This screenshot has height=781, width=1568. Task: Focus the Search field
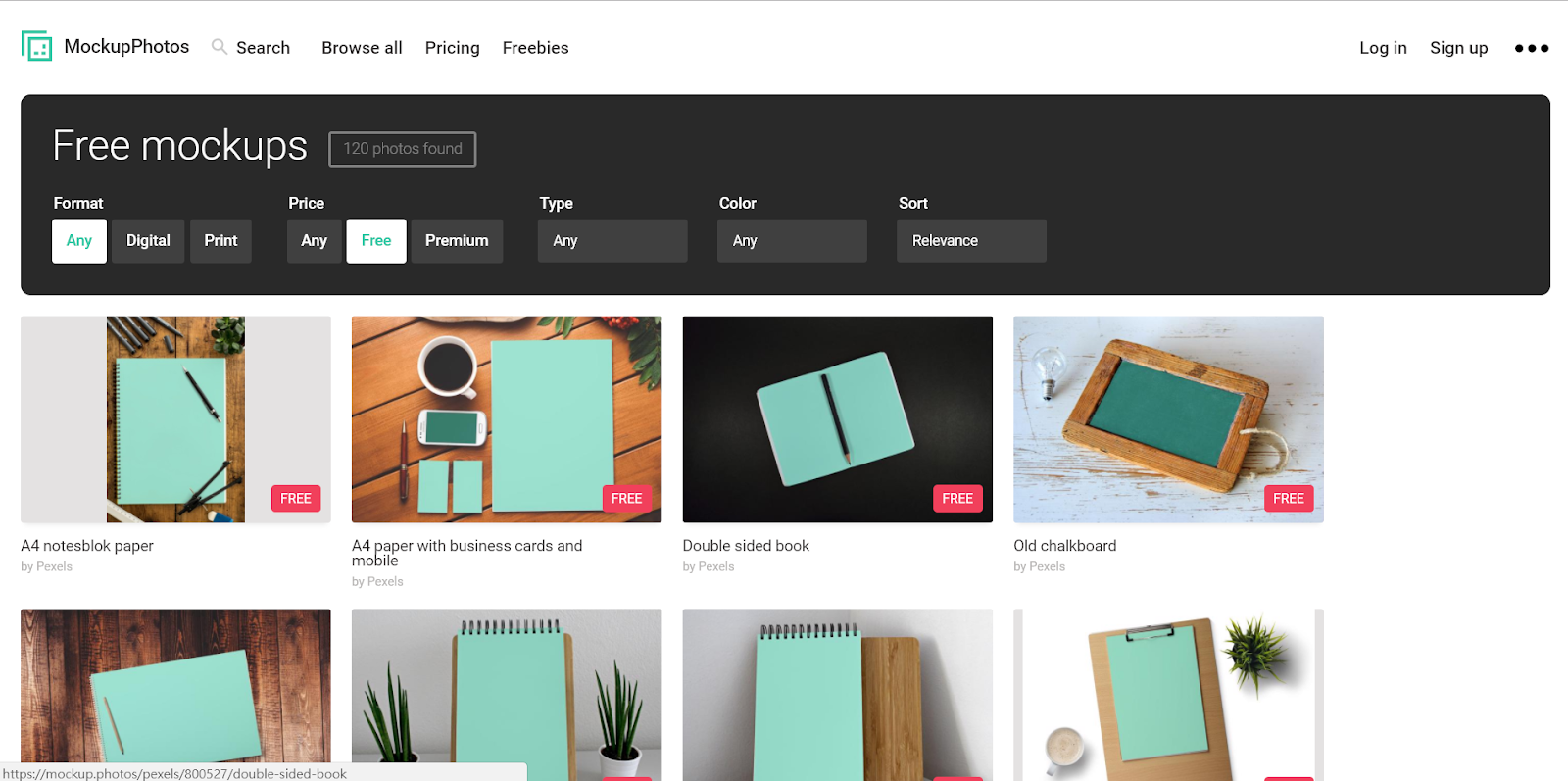(x=263, y=48)
